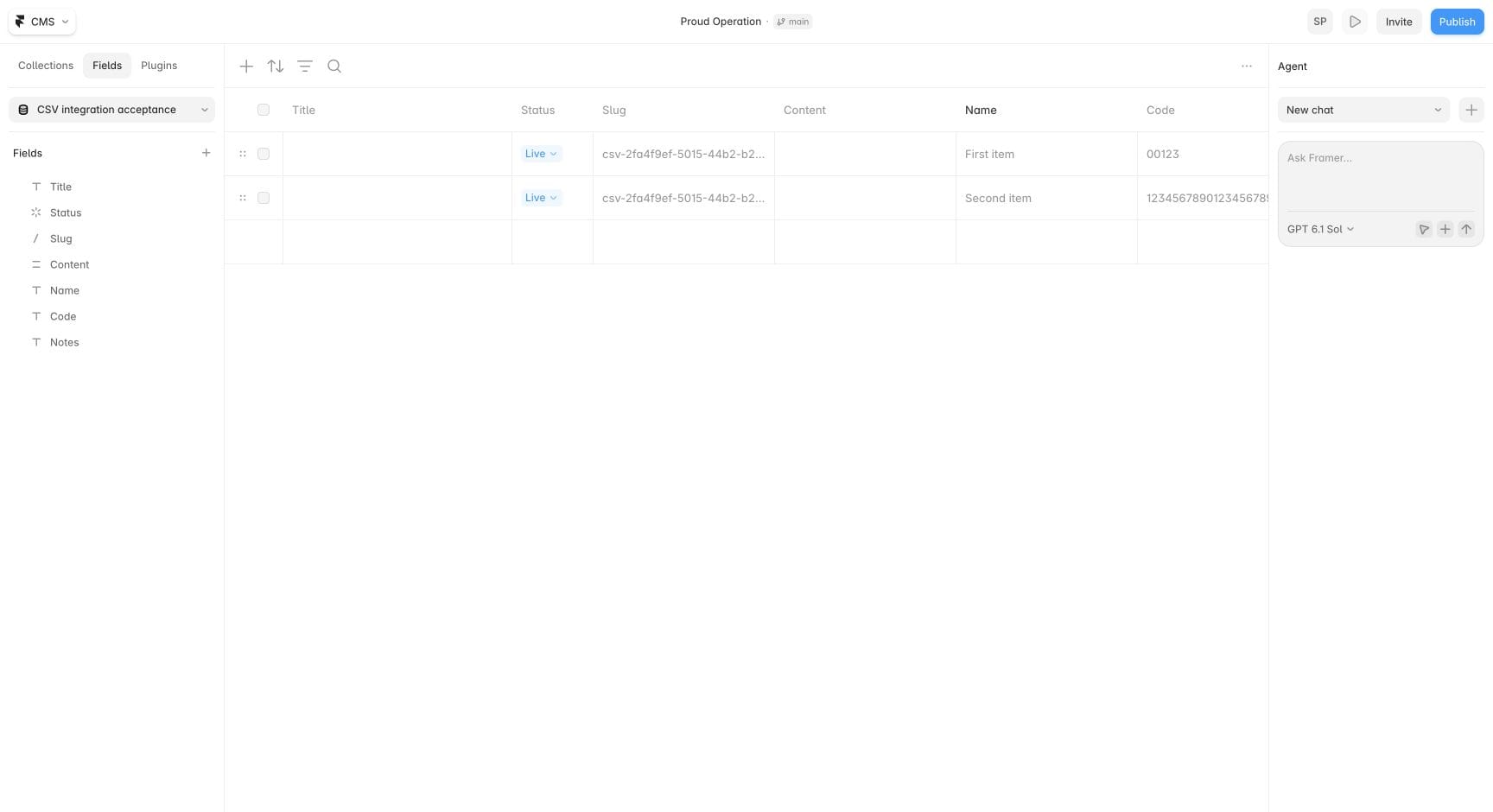Check the Second item row checkbox

pyautogui.click(x=264, y=198)
